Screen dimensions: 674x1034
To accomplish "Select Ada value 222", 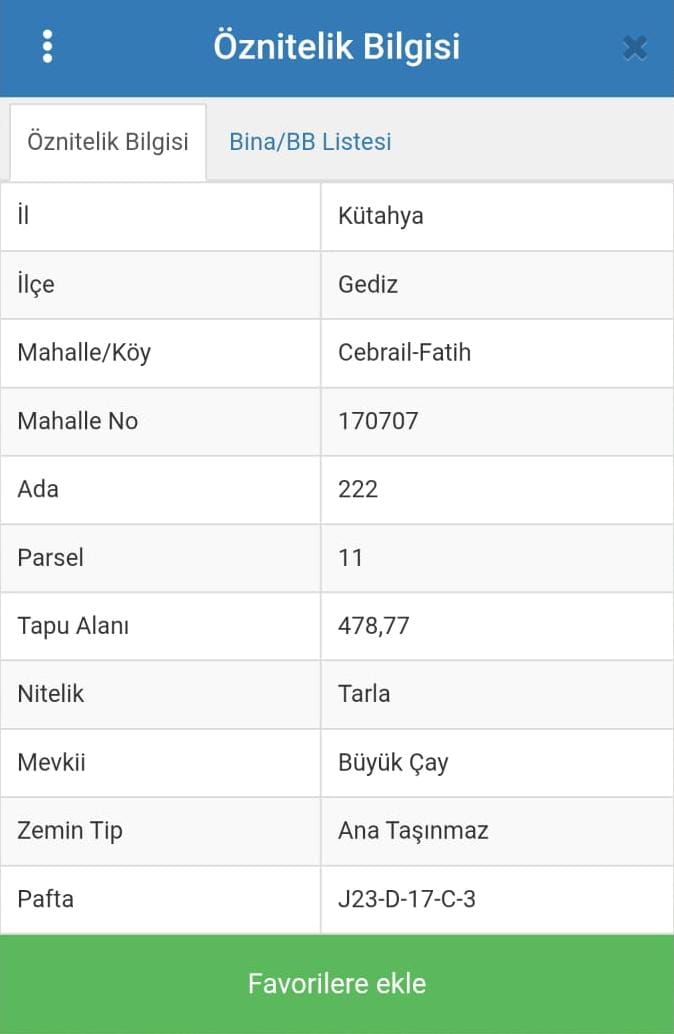I will pos(358,489).
